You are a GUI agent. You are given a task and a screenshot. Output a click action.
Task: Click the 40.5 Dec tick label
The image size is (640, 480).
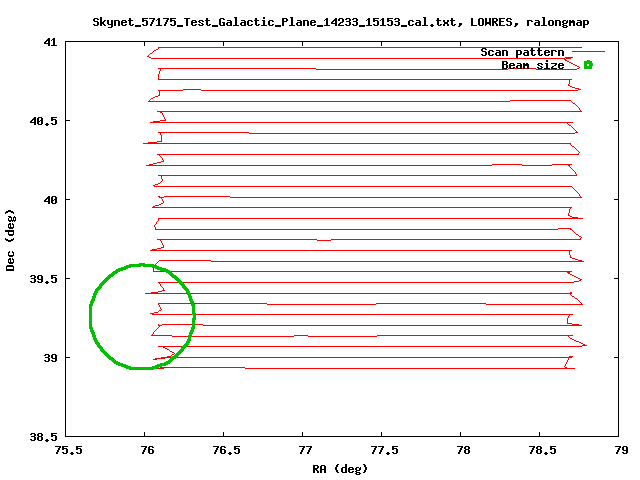[x=44, y=121]
